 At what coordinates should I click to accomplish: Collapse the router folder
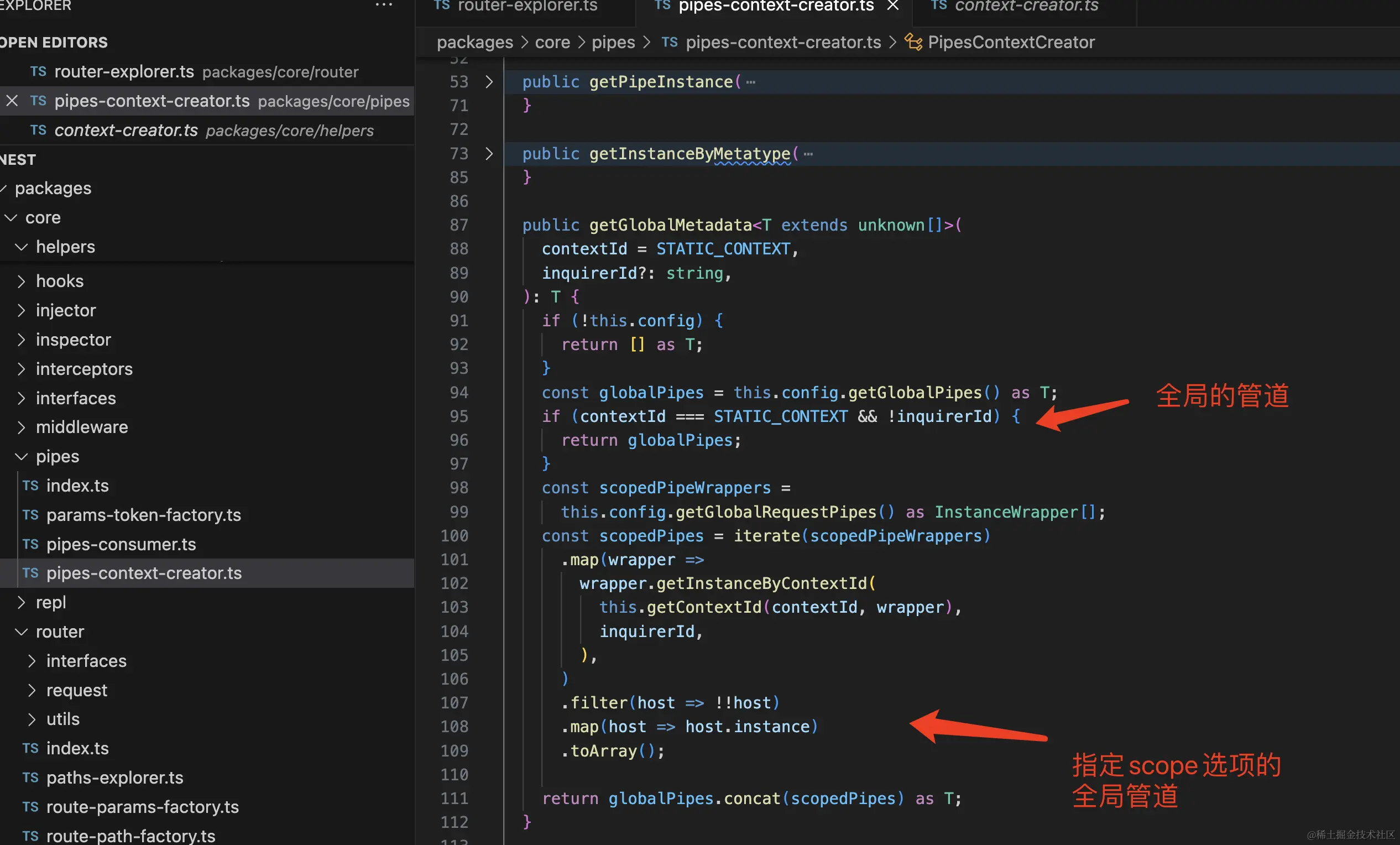[x=22, y=632]
